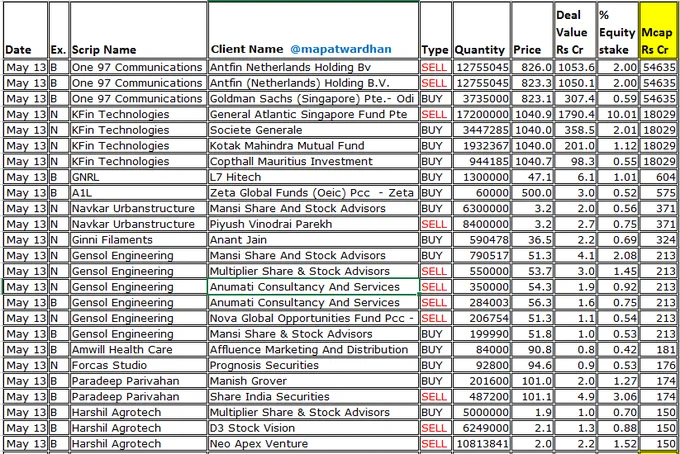This screenshot has height=454, width=680.
Task: Click quantity cell '92800'
Action: pyautogui.click(x=481, y=365)
